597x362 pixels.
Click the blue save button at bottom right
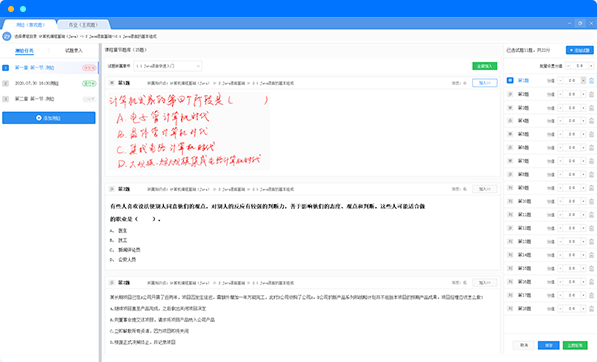click(x=549, y=345)
